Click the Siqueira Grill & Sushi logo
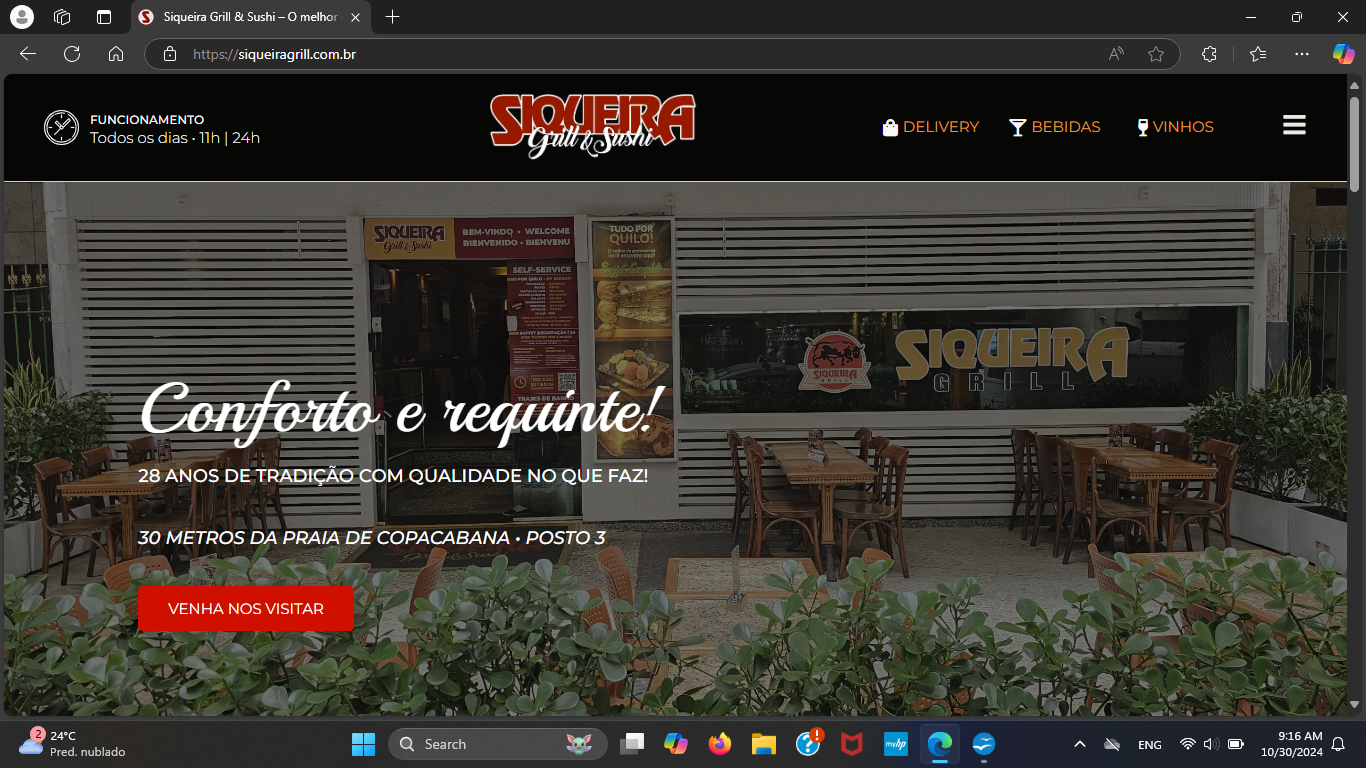 592,126
